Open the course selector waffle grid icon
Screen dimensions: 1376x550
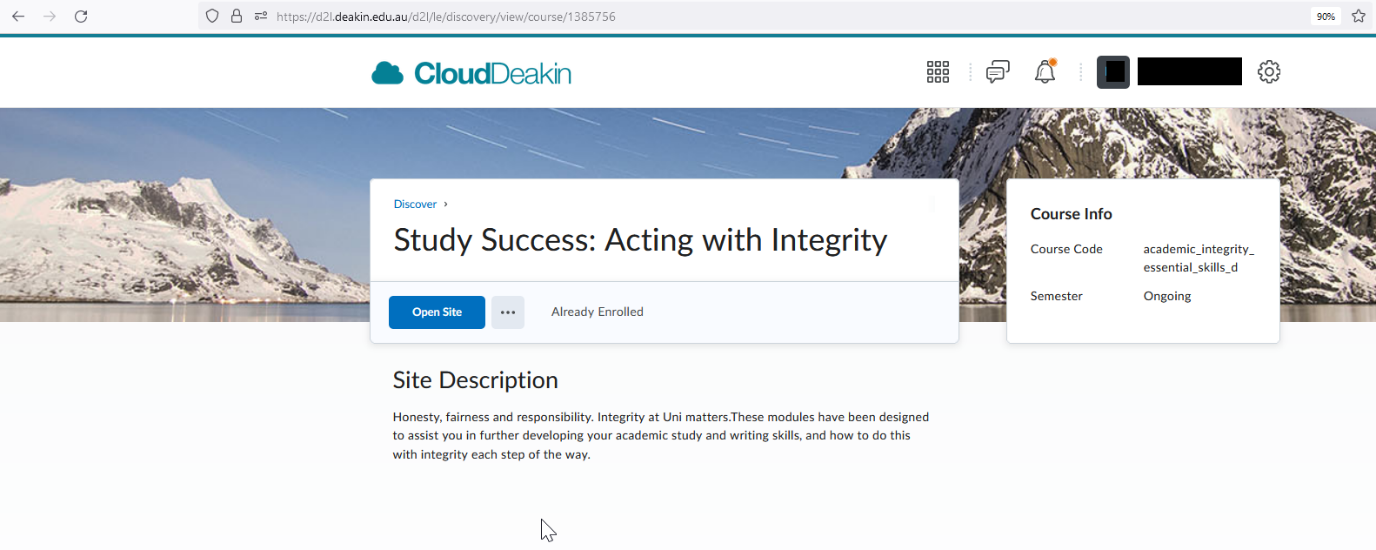tap(937, 72)
